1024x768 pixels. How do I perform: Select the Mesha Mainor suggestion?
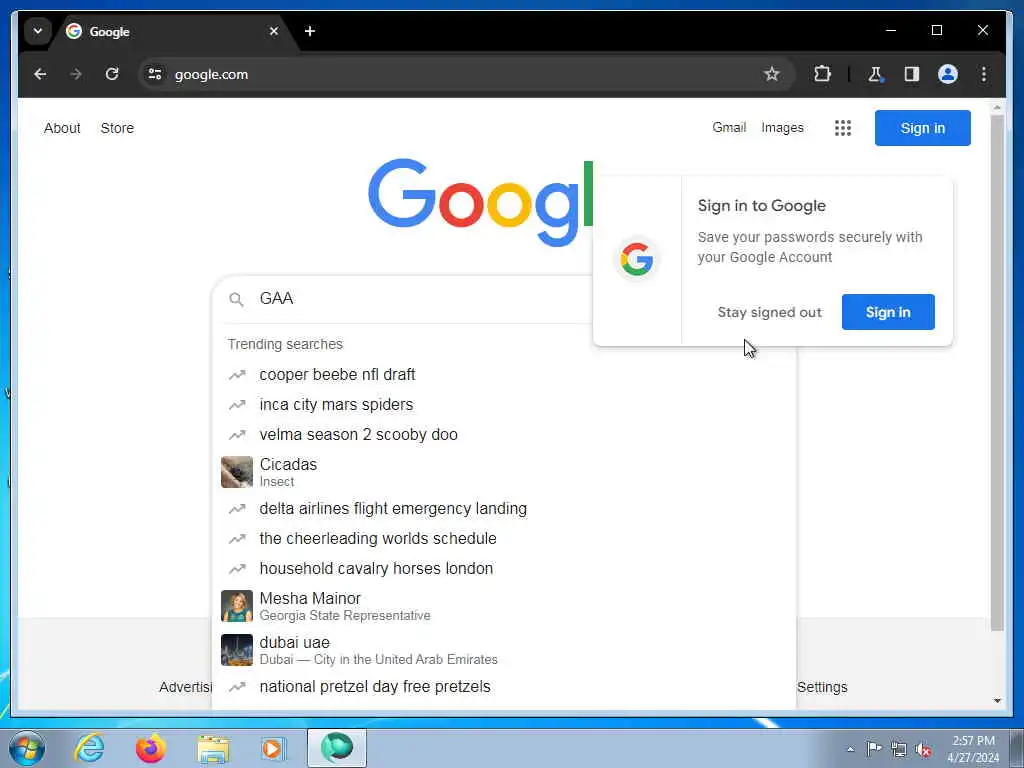504,606
